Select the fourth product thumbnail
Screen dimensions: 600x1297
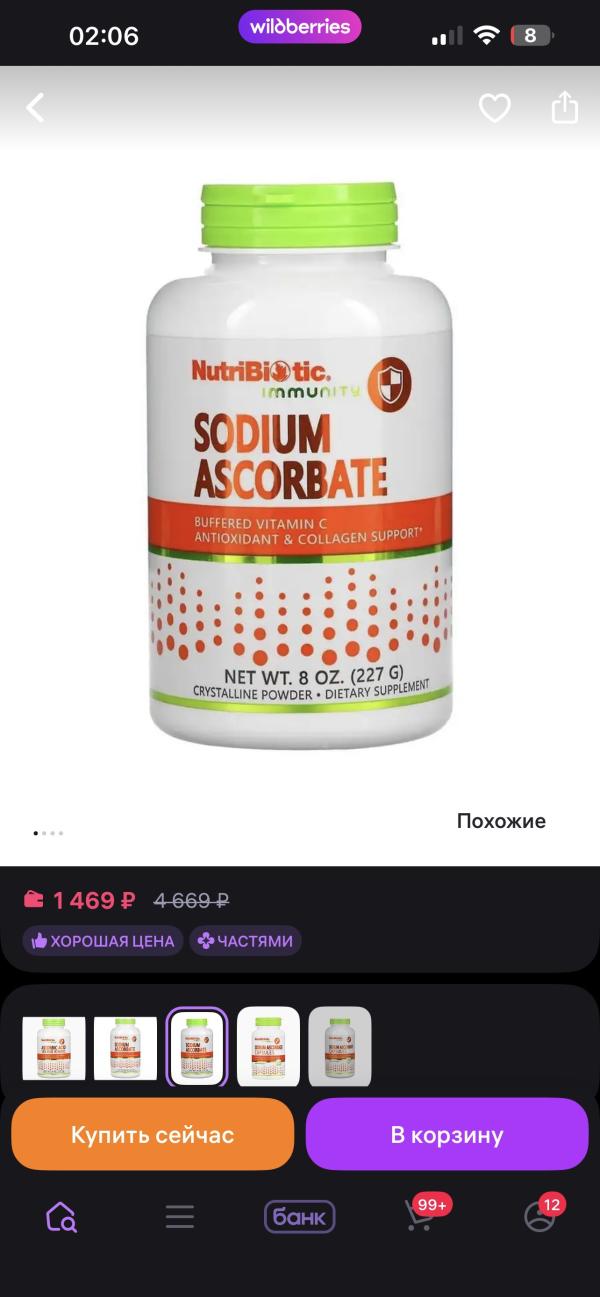(268, 1047)
